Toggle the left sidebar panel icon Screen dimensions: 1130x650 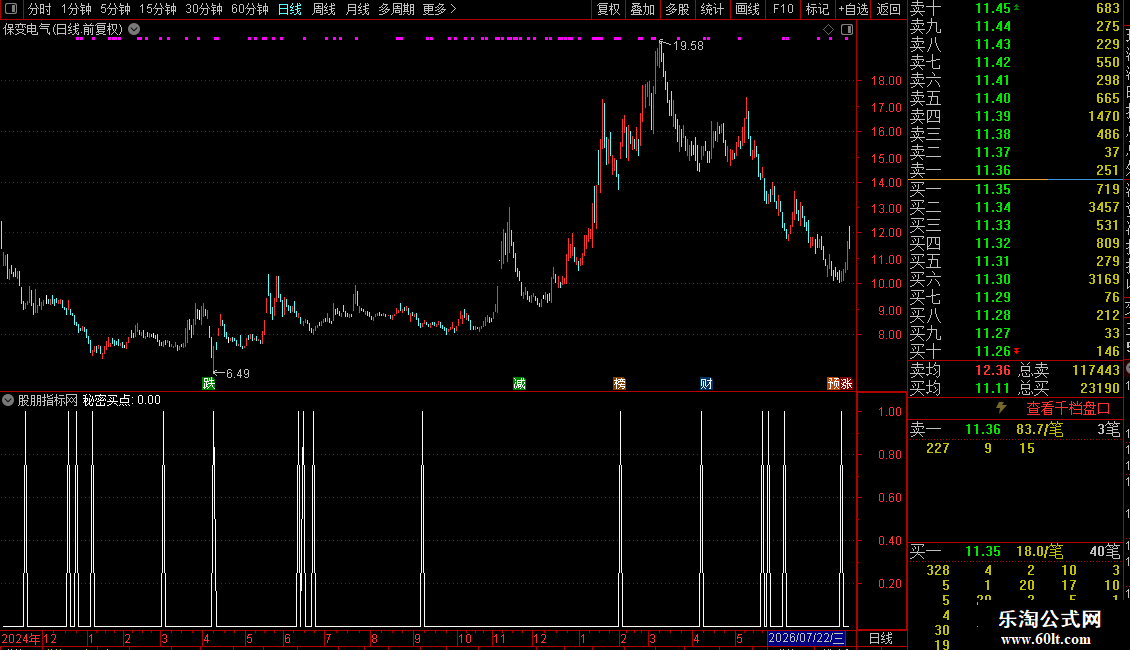point(11,9)
